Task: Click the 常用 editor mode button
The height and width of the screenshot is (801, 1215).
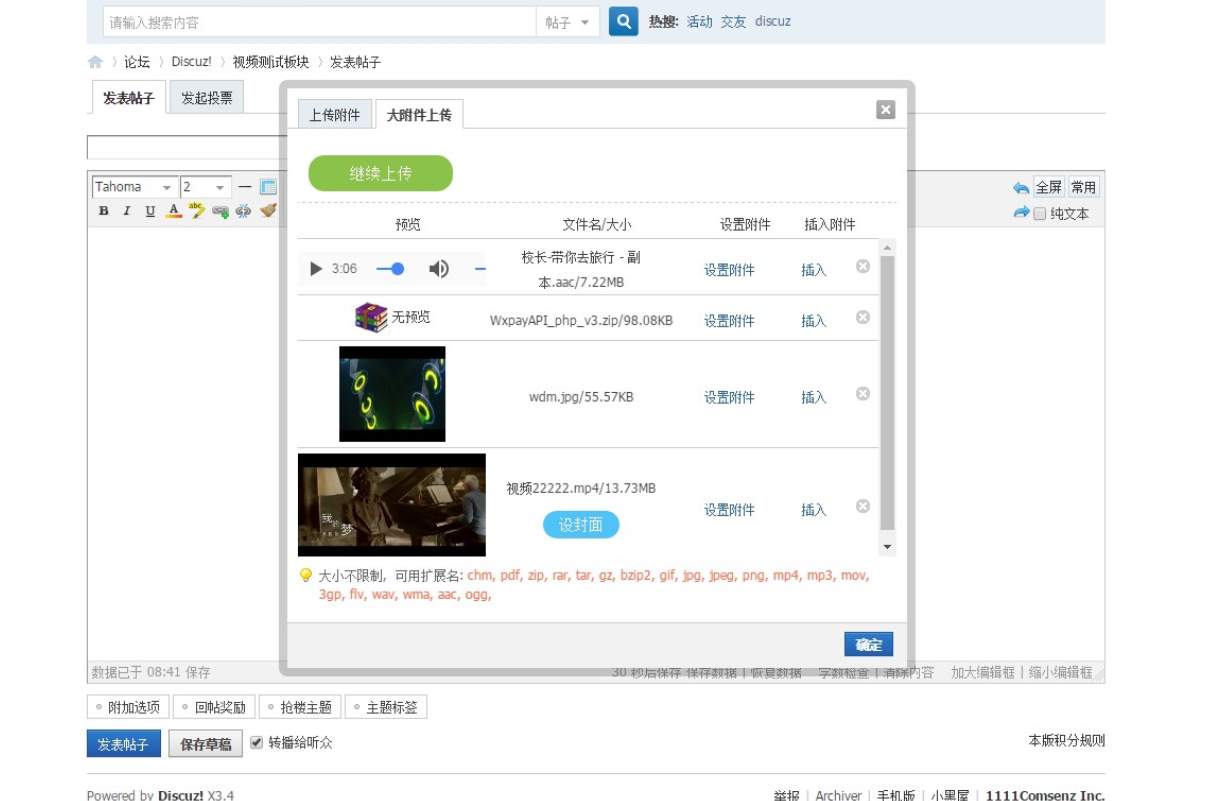Action: click(x=1083, y=187)
